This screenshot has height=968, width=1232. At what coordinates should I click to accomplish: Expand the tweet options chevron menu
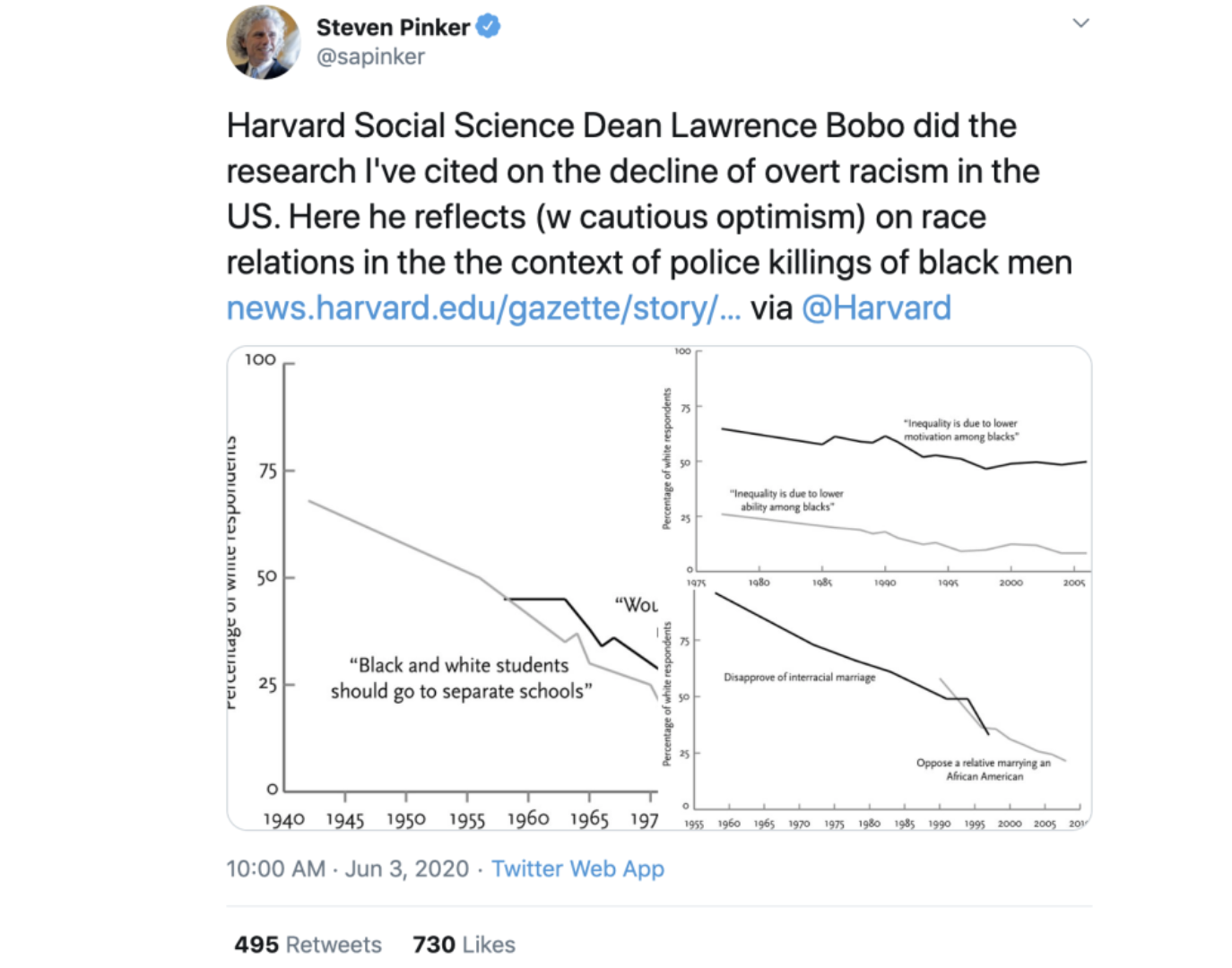pyautogui.click(x=1081, y=23)
